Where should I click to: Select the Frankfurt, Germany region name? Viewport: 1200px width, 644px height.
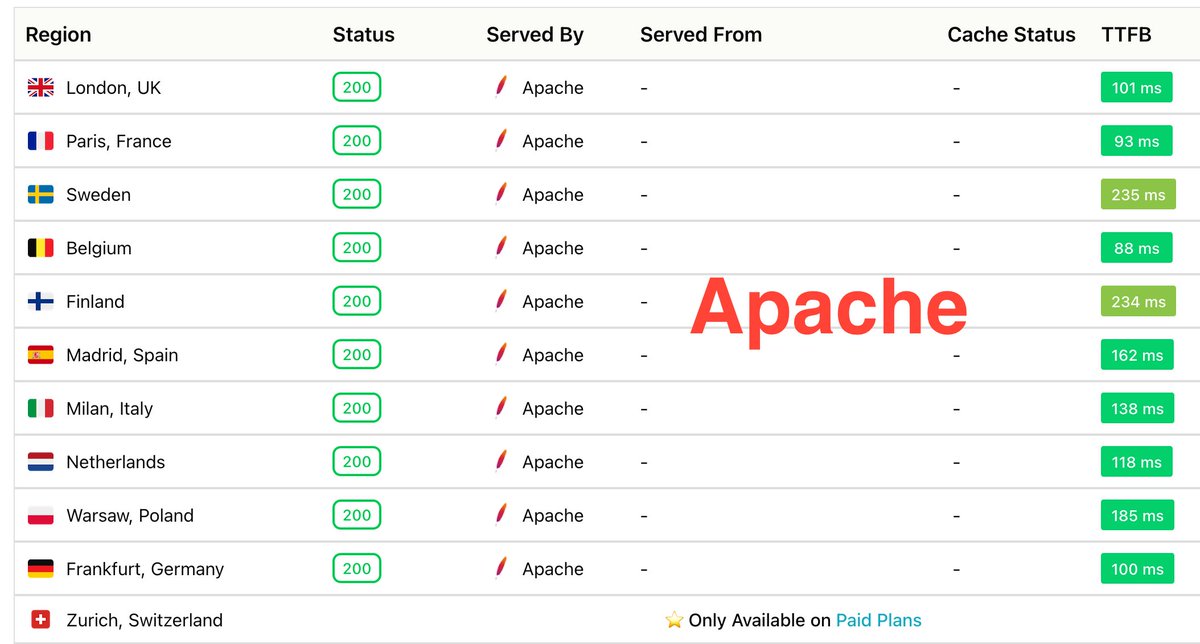(x=145, y=569)
